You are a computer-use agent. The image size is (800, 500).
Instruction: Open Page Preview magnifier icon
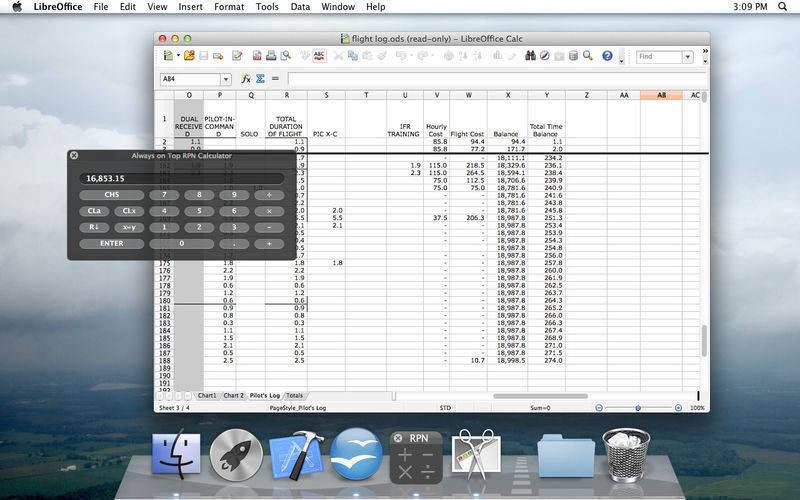[x=286, y=56]
